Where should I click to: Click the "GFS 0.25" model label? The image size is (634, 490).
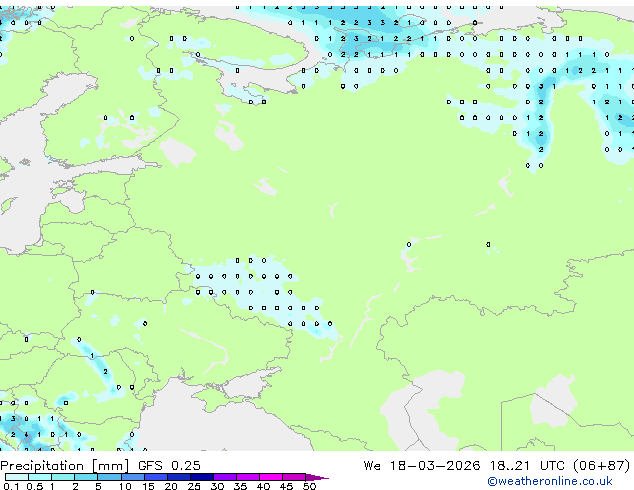[x=169, y=466]
